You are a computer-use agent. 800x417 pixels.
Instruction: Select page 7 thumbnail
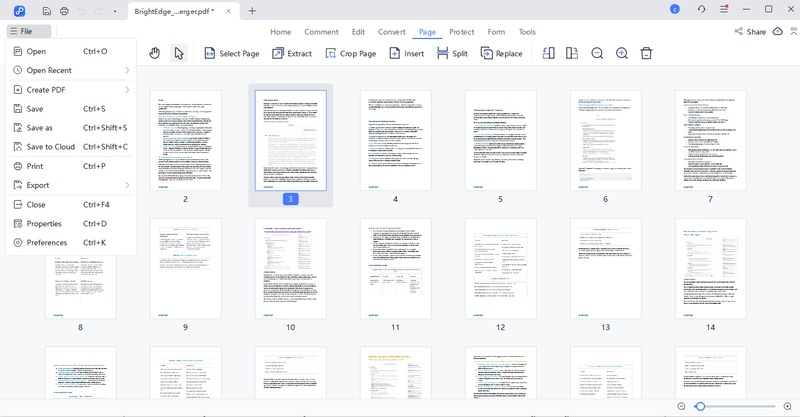tap(711, 140)
